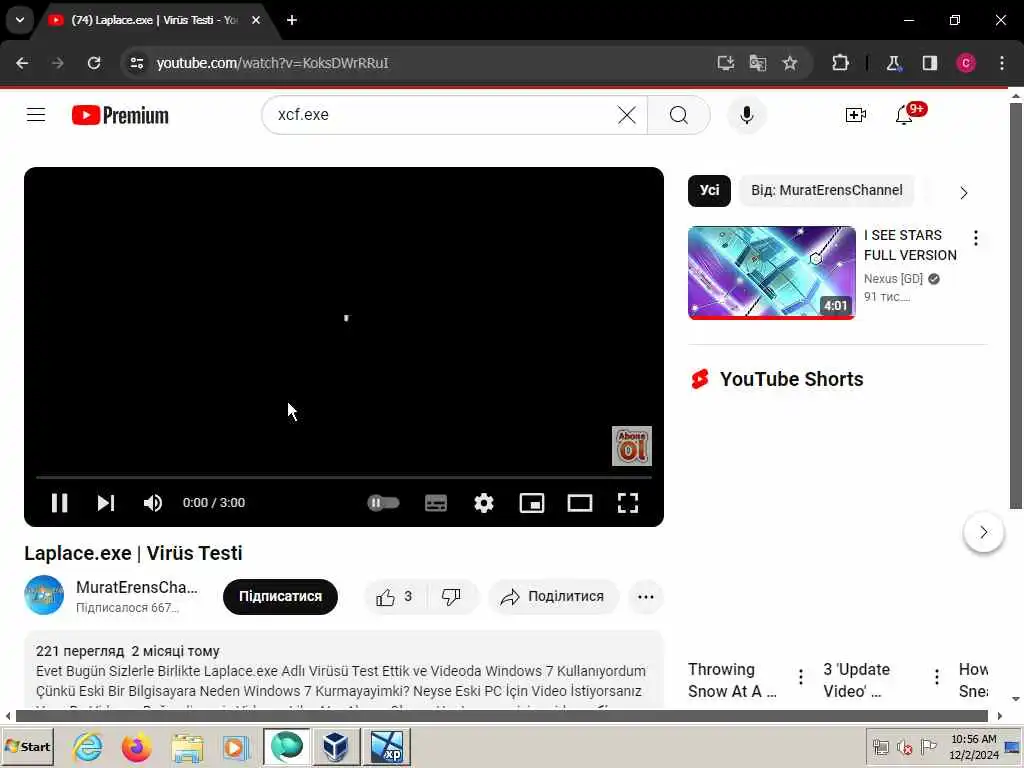Screen dimensions: 1024x768
Task: Launch Internet Explorer from taskbar
Action: 88,747
